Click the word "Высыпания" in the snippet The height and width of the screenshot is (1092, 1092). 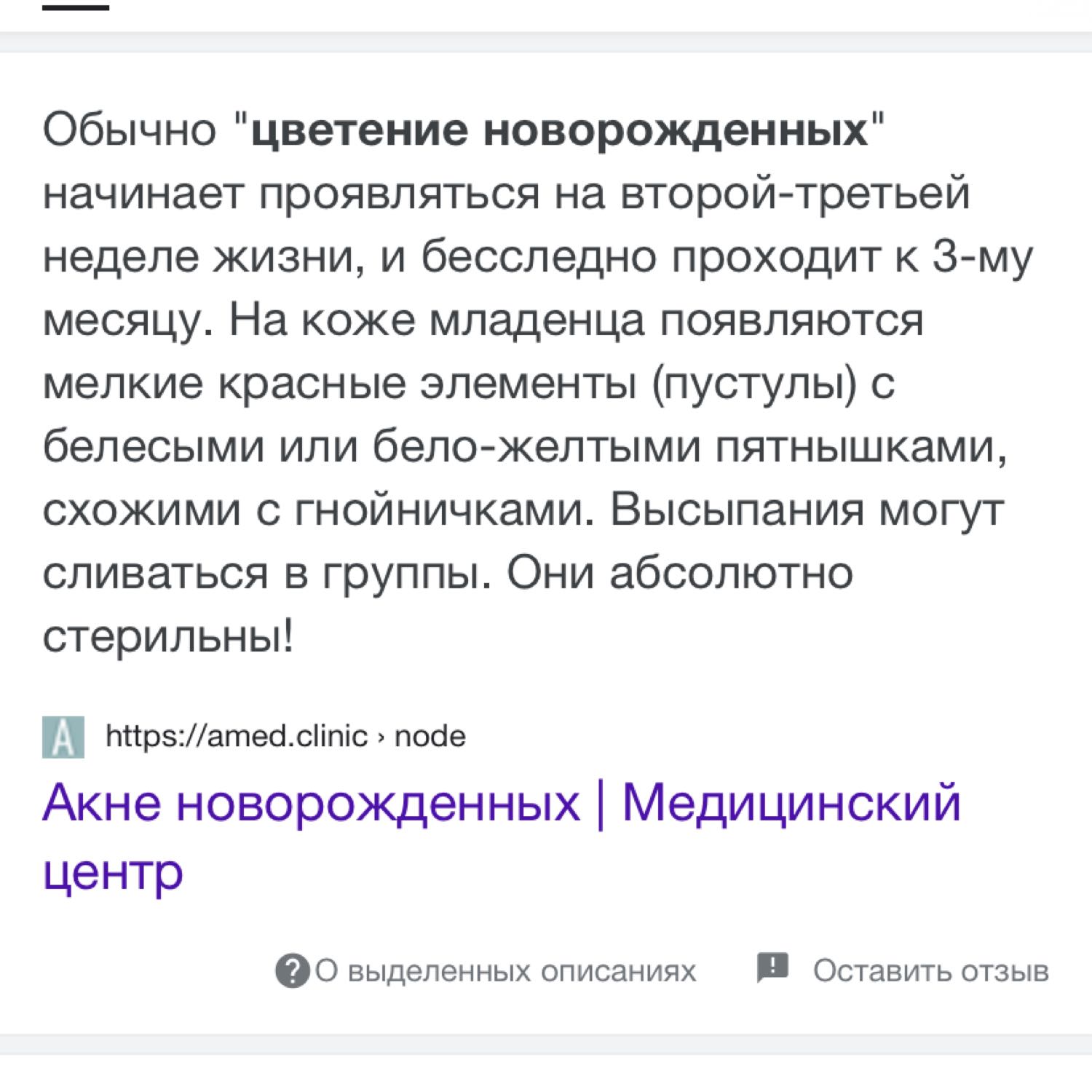point(737,510)
